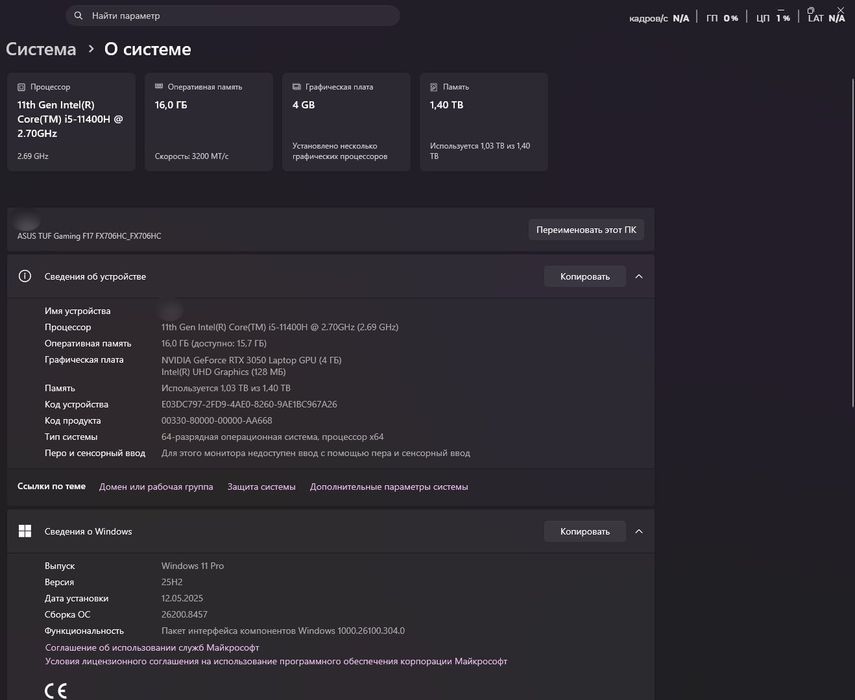Viewport: 855px width, 700px height.
Task: Click the CE certification mark icon
Action: click(x=56, y=691)
